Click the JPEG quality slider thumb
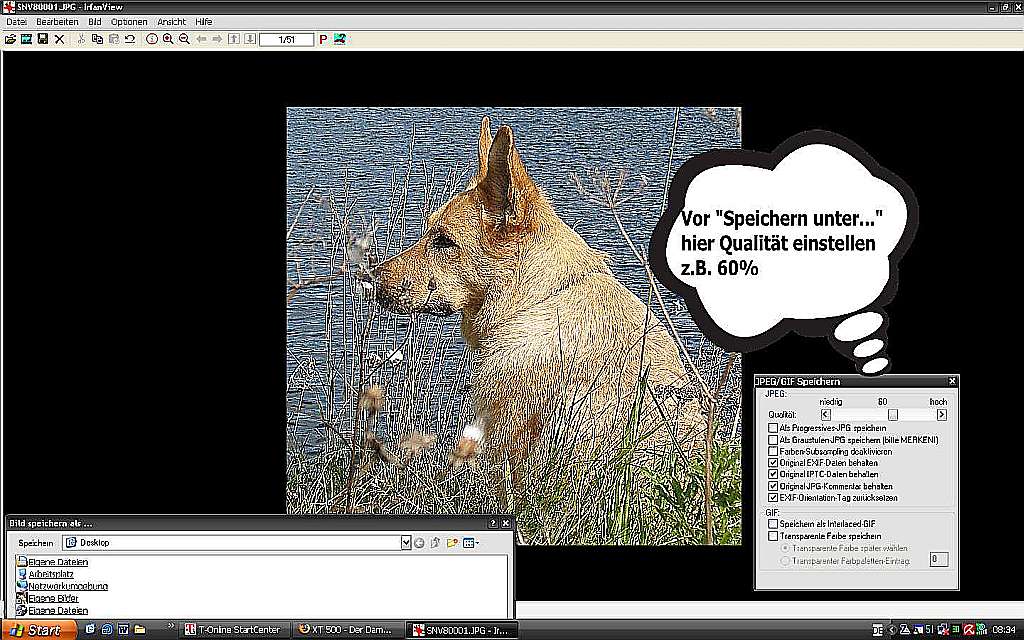 (x=893, y=415)
